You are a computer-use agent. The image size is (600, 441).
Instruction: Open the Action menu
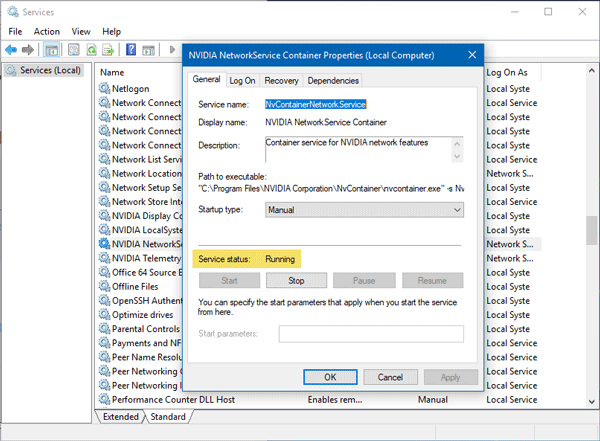47,31
